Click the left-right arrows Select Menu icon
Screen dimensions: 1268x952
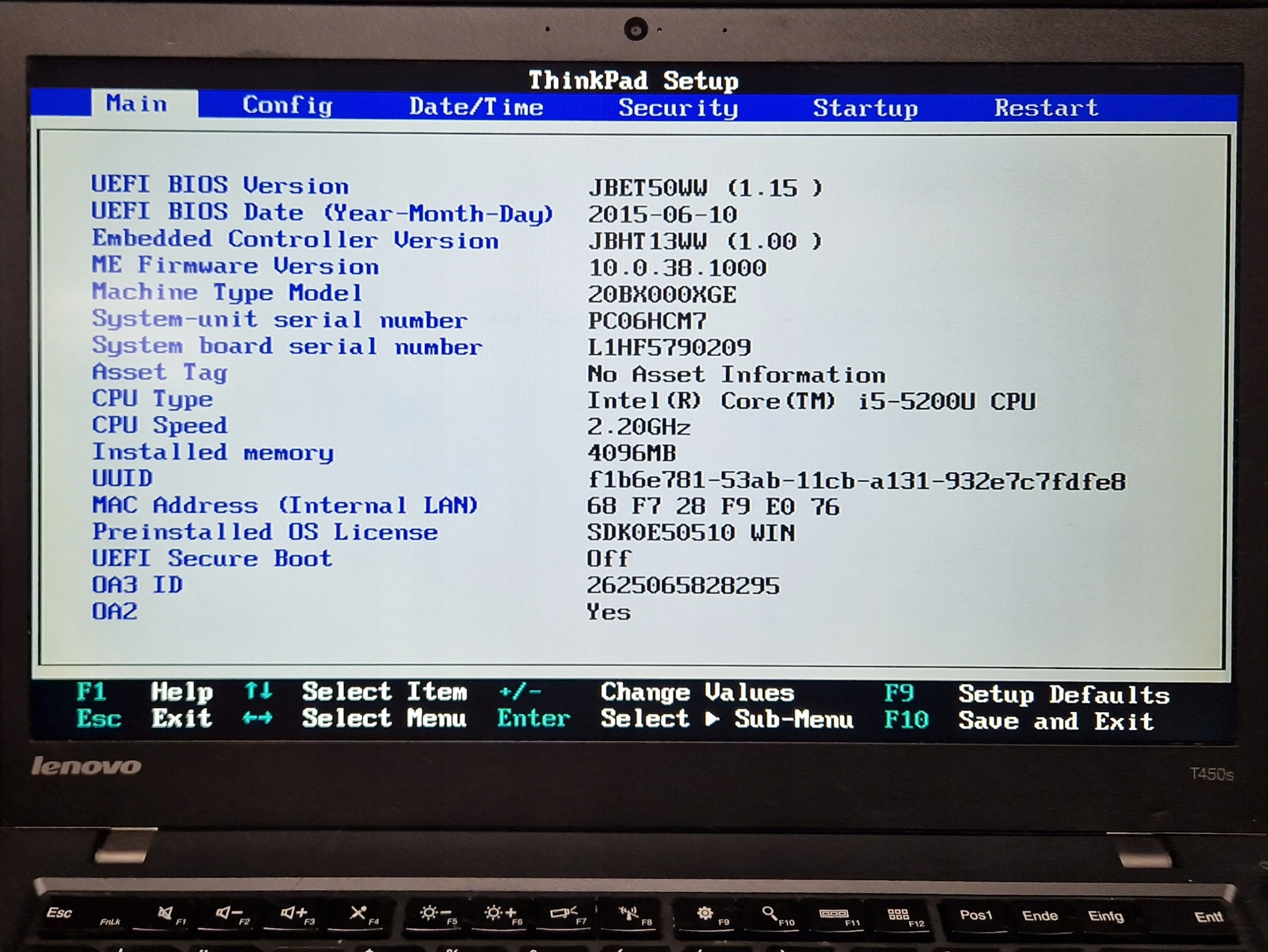[258, 718]
